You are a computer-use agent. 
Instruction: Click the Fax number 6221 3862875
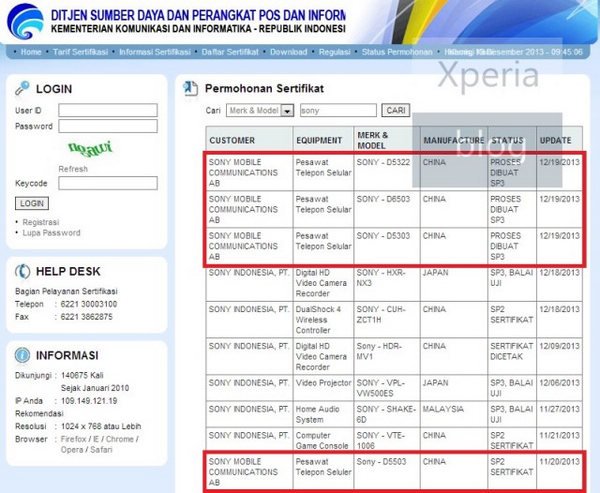86,317
